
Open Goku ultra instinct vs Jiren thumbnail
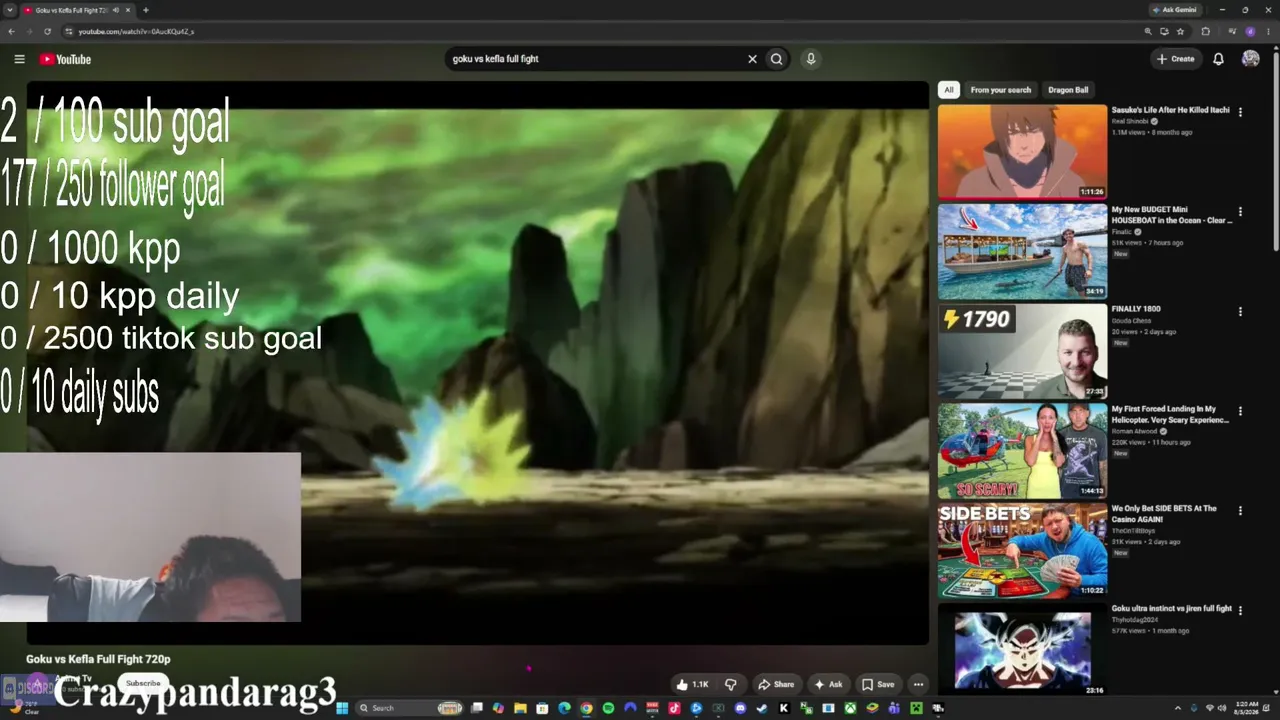(1022, 650)
